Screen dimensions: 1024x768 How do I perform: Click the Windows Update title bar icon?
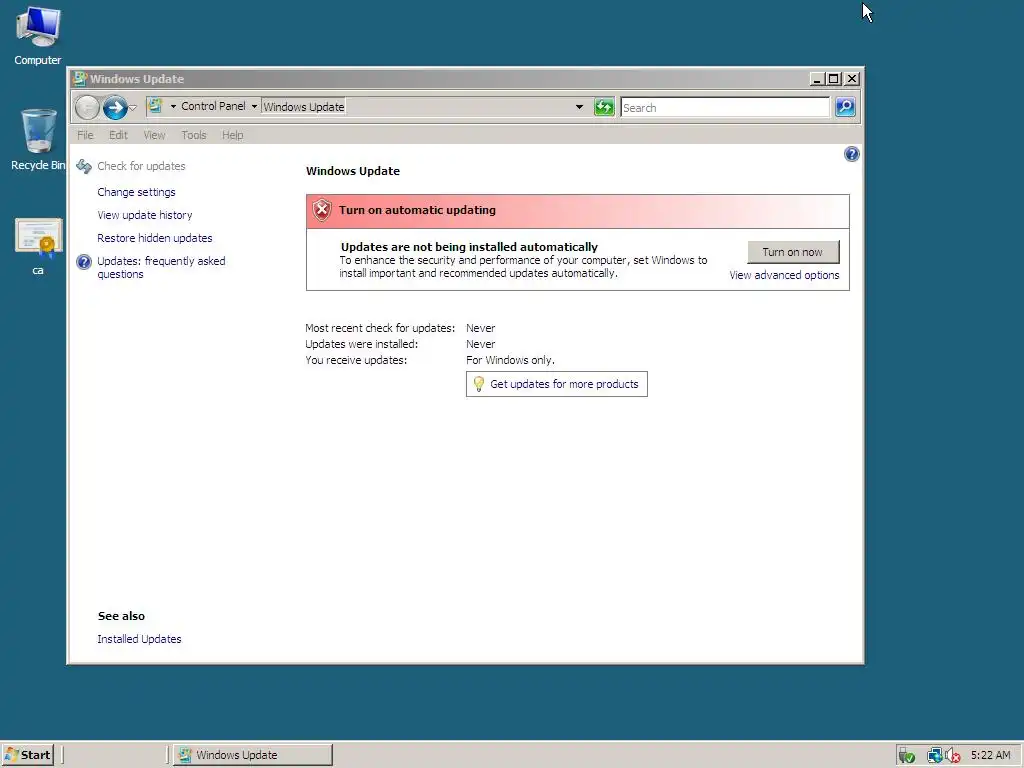point(80,79)
